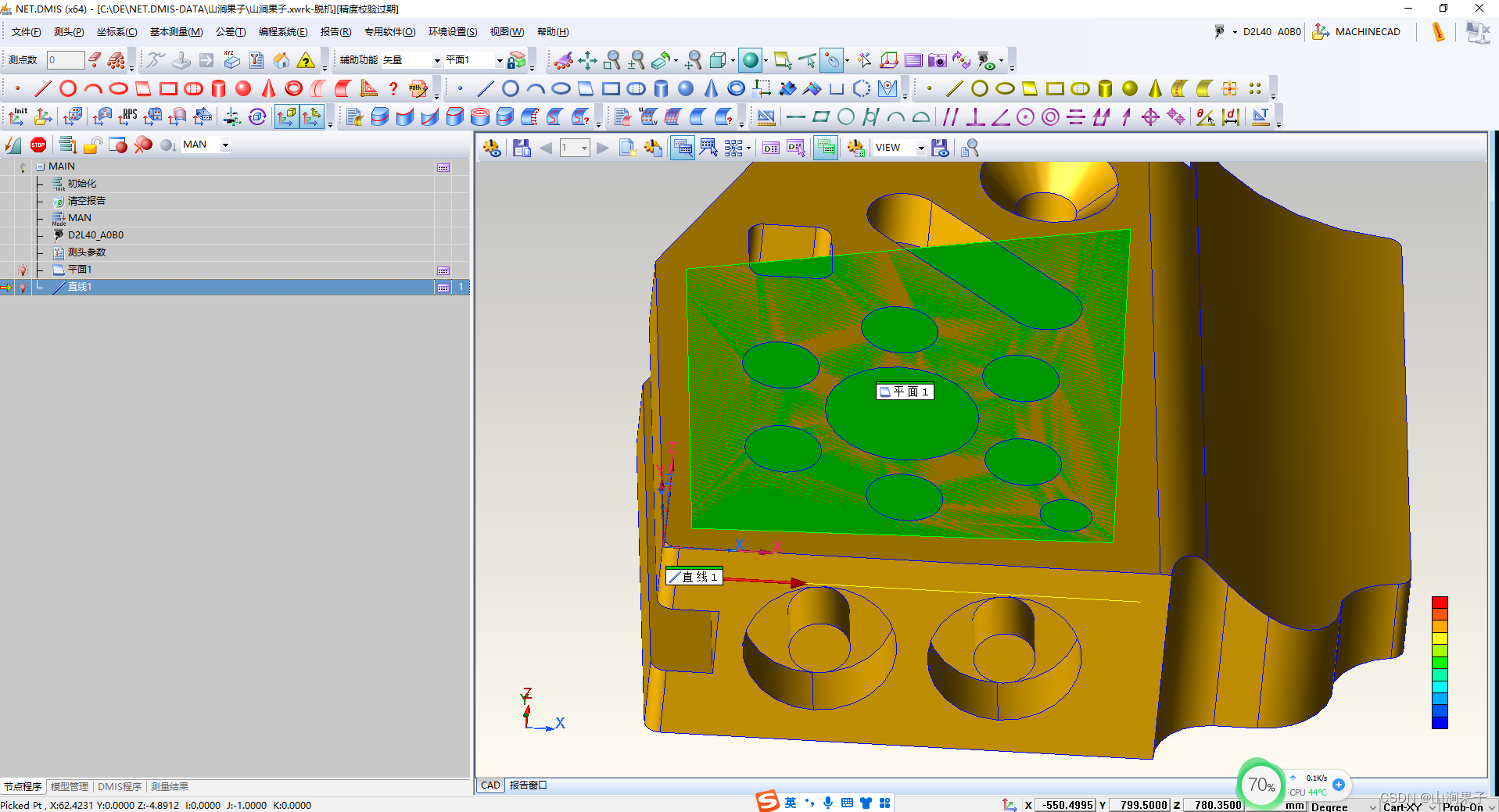Open the Cart-XY coordinate type dropdown

pyautogui.click(x=1433, y=807)
